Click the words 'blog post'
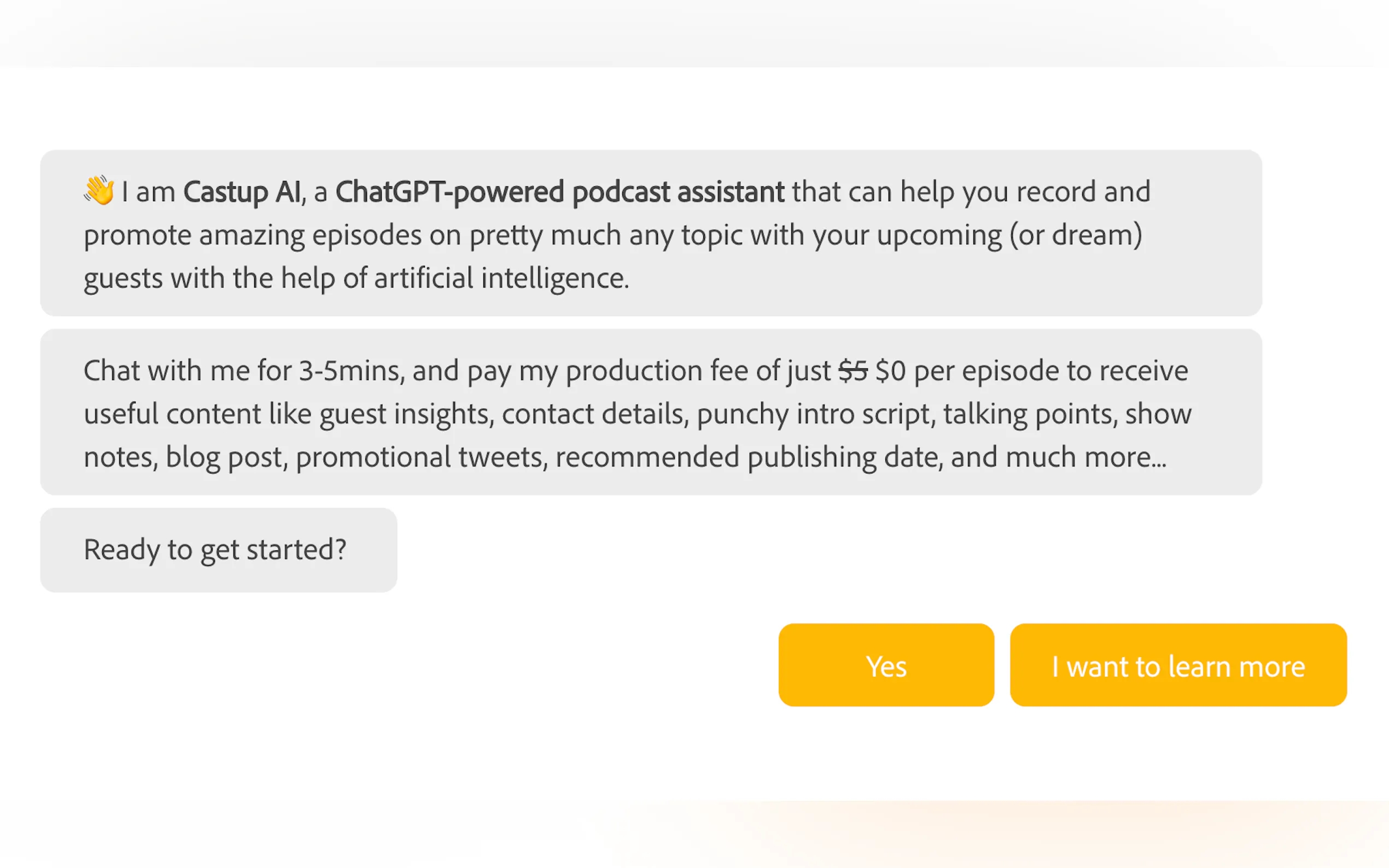 pyautogui.click(x=226, y=458)
